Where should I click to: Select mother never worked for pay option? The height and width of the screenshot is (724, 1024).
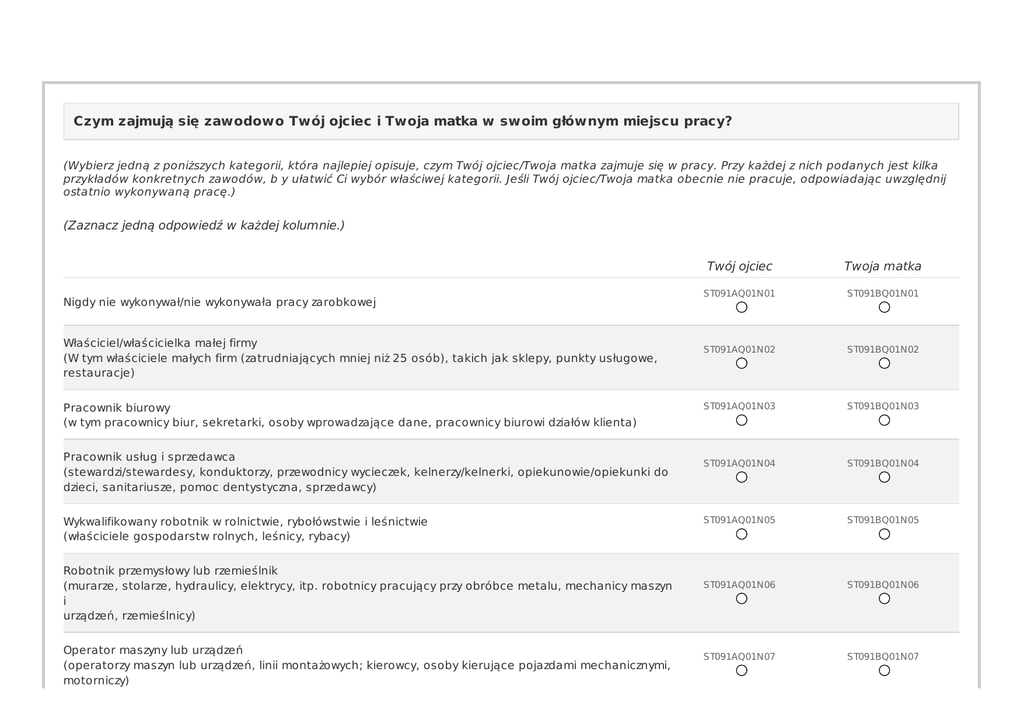pyautogui.click(x=884, y=307)
